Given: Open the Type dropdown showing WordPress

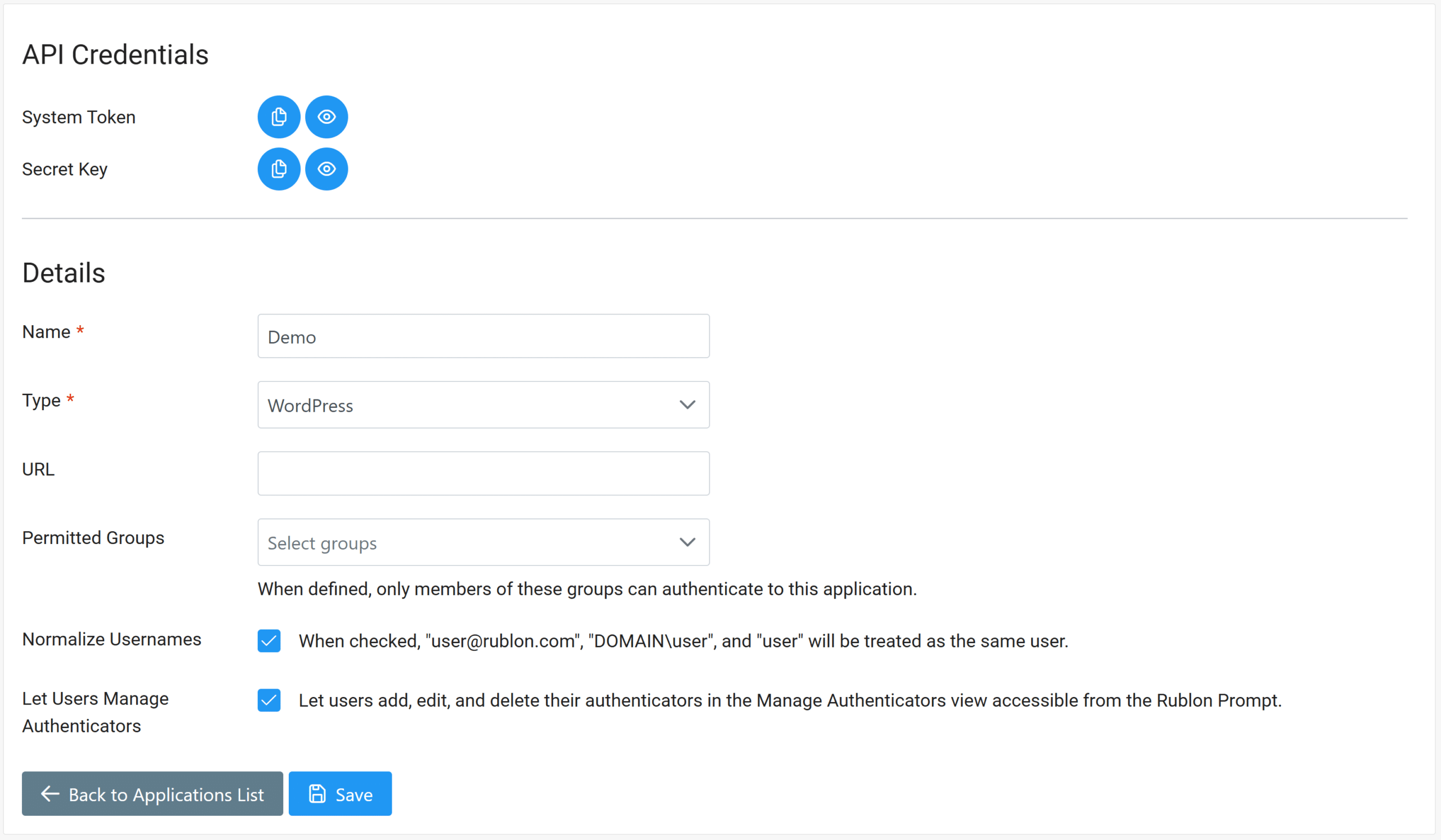Looking at the screenshot, I should [x=483, y=405].
